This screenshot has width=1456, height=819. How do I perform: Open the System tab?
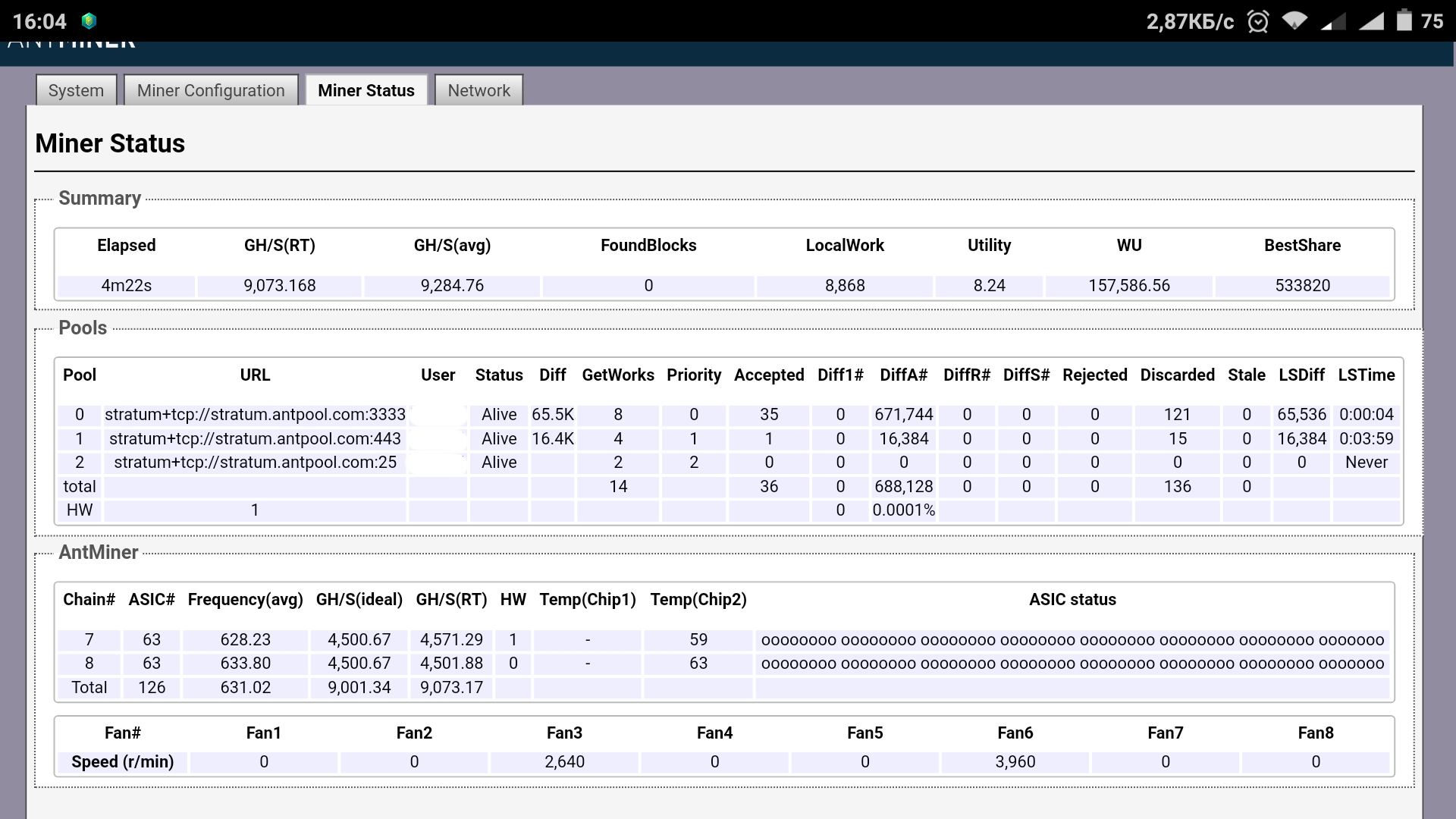[x=76, y=90]
